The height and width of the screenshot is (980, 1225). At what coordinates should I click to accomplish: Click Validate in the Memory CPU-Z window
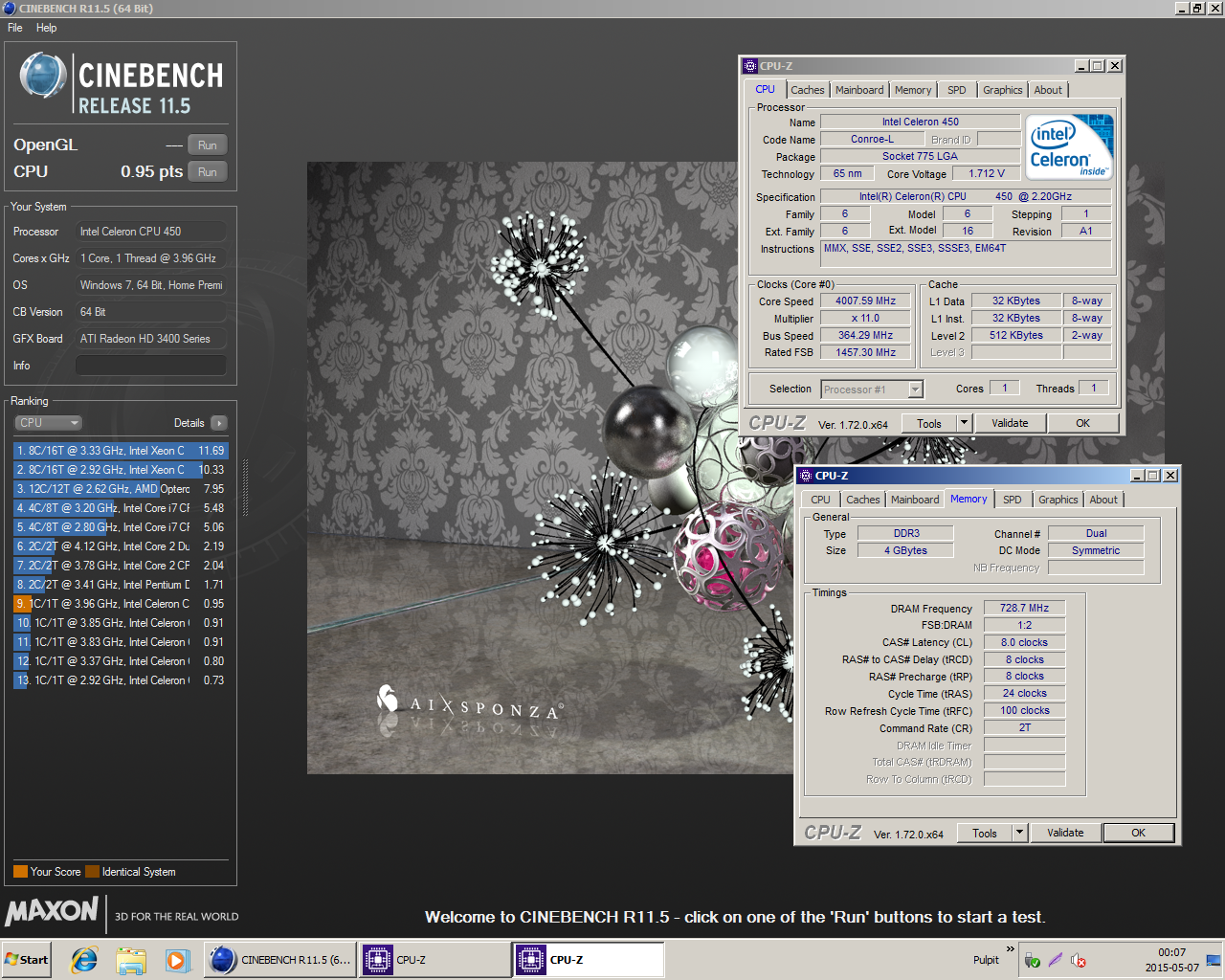(x=1065, y=833)
